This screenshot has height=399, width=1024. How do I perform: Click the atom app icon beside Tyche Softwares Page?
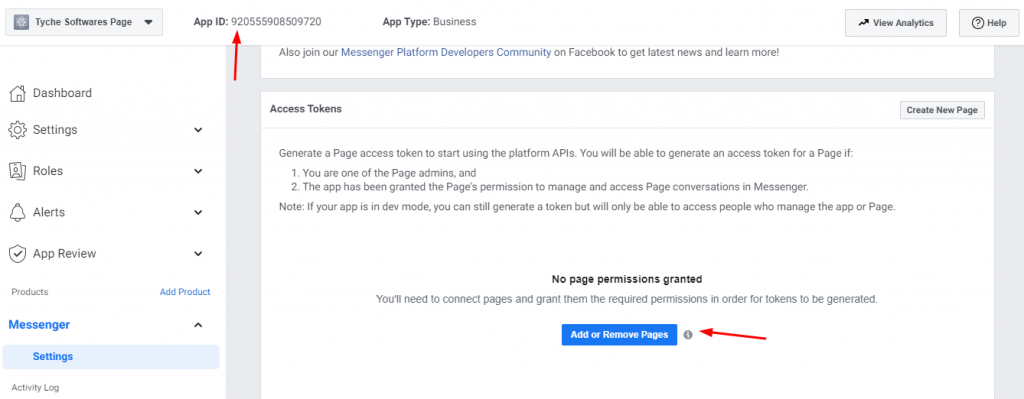click(x=22, y=22)
